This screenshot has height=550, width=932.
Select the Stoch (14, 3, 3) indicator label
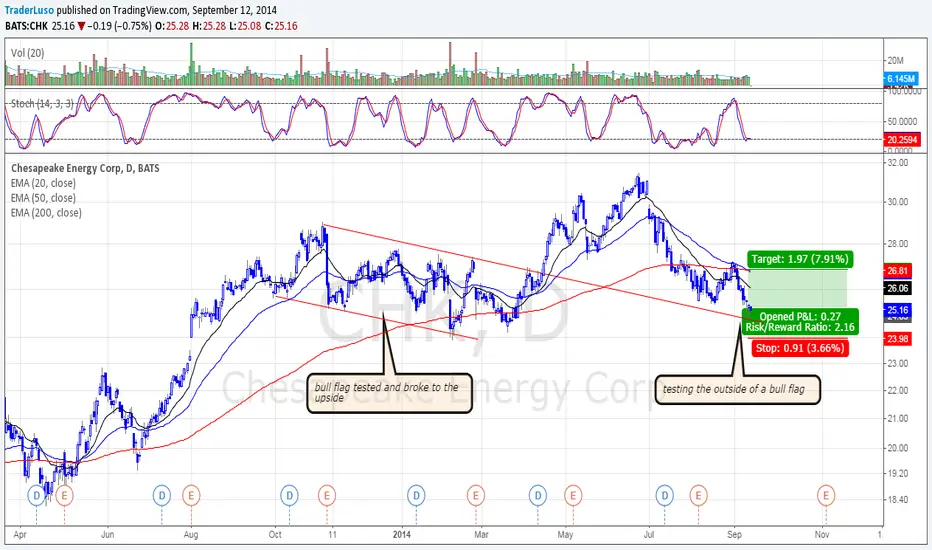tap(42, 103)
